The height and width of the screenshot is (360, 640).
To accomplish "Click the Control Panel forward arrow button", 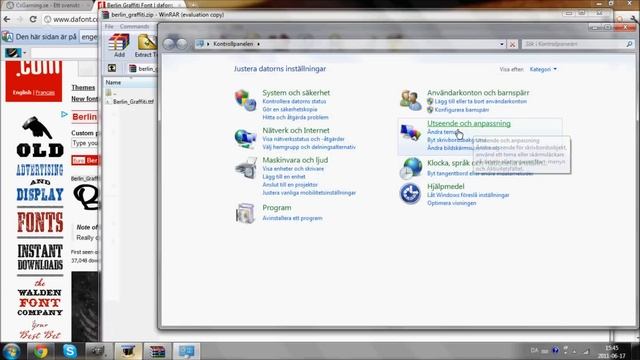I will [181, 44].
